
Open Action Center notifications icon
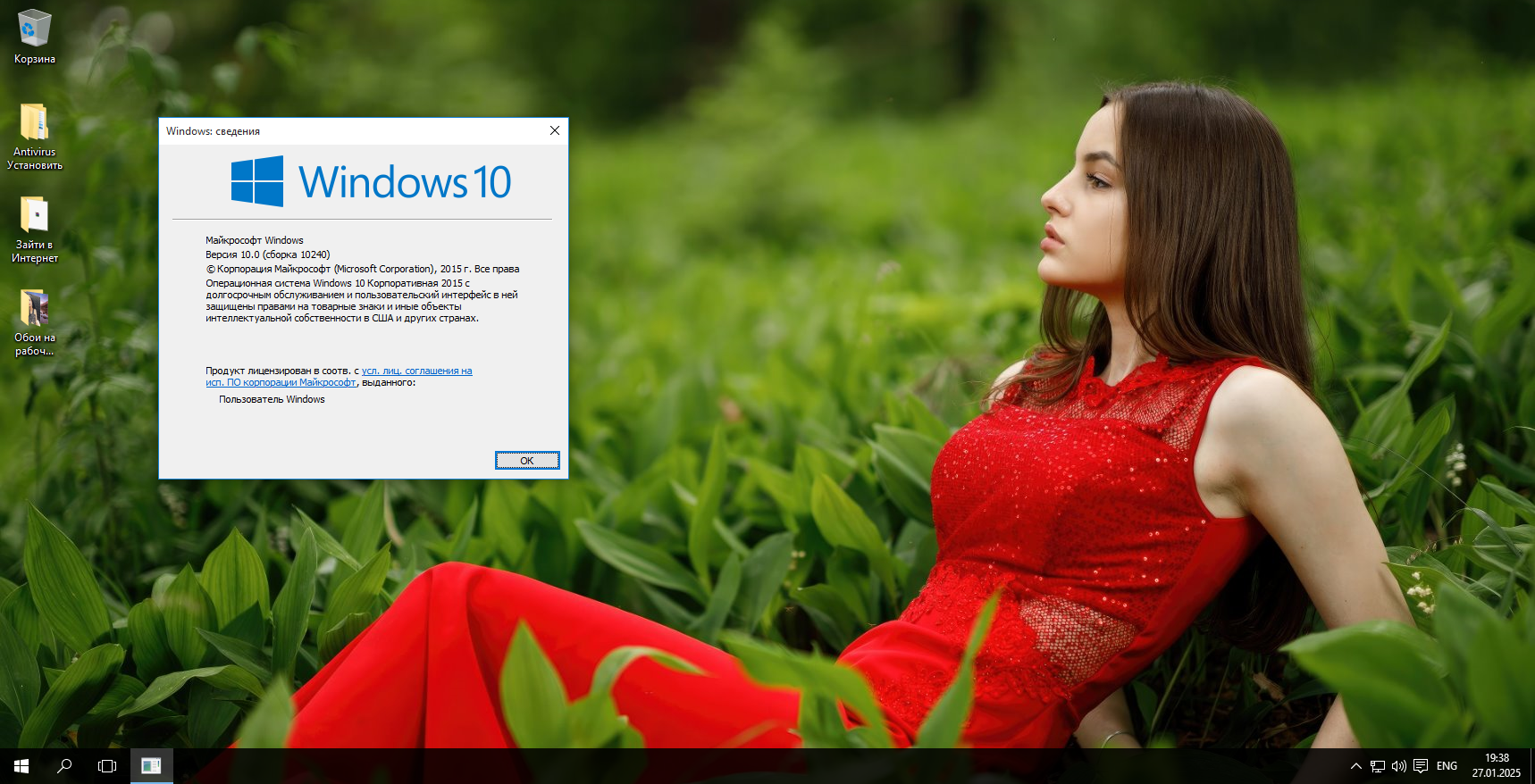(x=1421, y=766)
